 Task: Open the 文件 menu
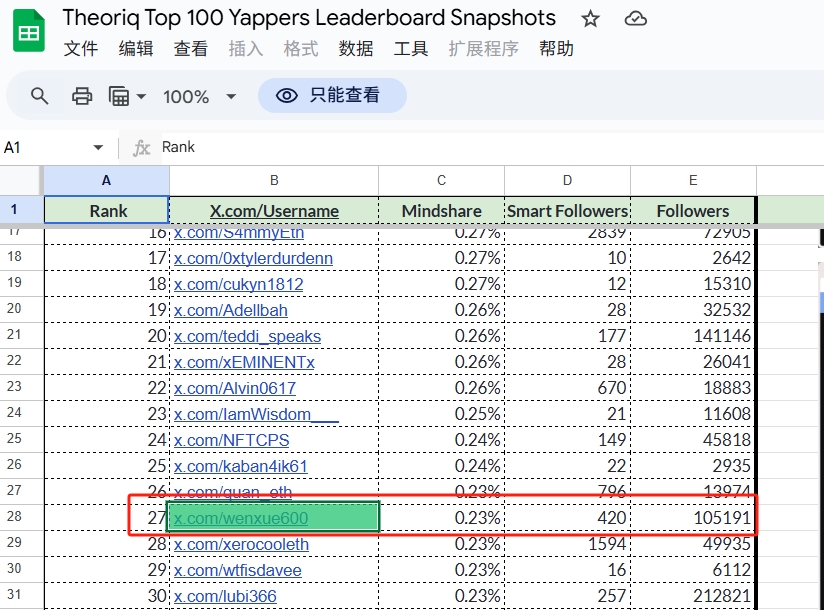tap(81, 48)
